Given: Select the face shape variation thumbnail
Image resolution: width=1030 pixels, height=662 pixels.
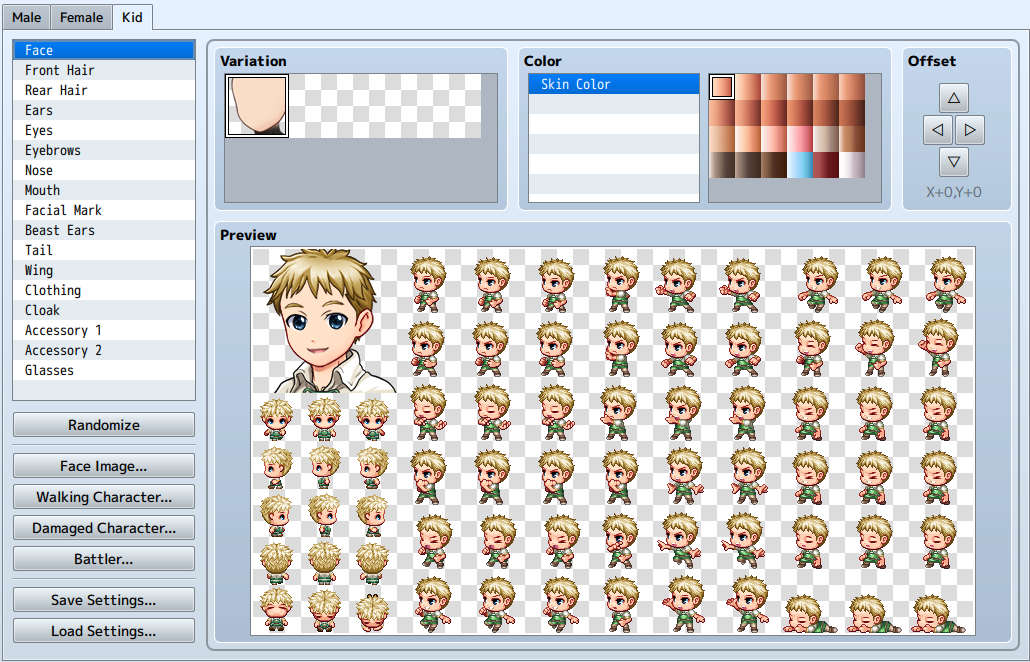Looking at the screenshot, I should point(257,106).
